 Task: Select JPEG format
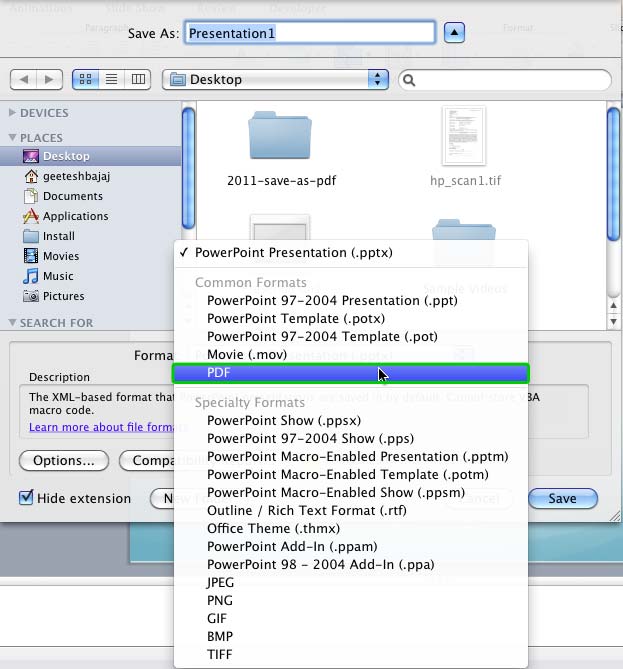tap(351, 582)
